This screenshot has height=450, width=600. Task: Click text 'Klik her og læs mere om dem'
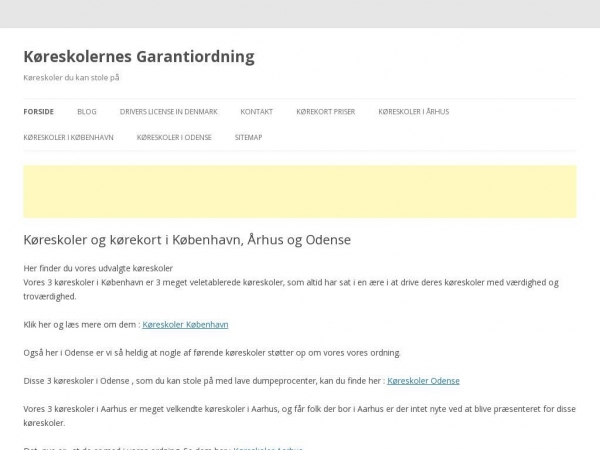click(80, 324)
